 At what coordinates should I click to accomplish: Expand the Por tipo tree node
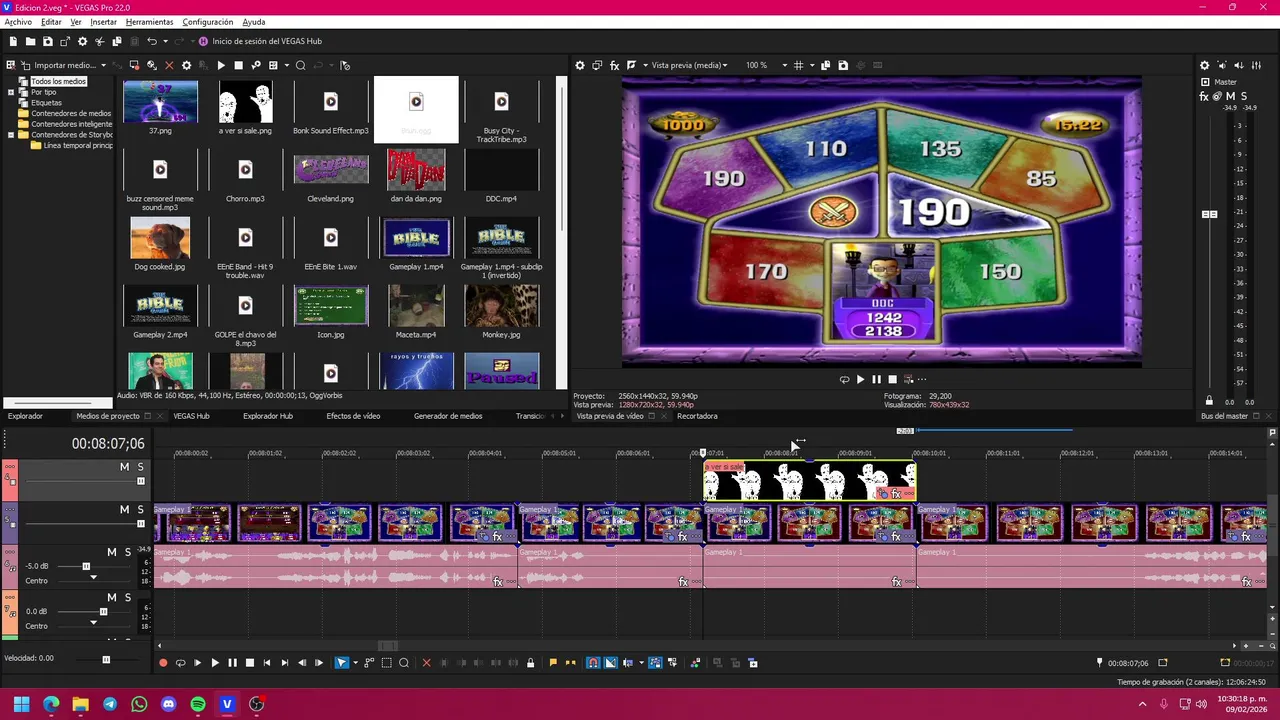[x=11, y=92]
